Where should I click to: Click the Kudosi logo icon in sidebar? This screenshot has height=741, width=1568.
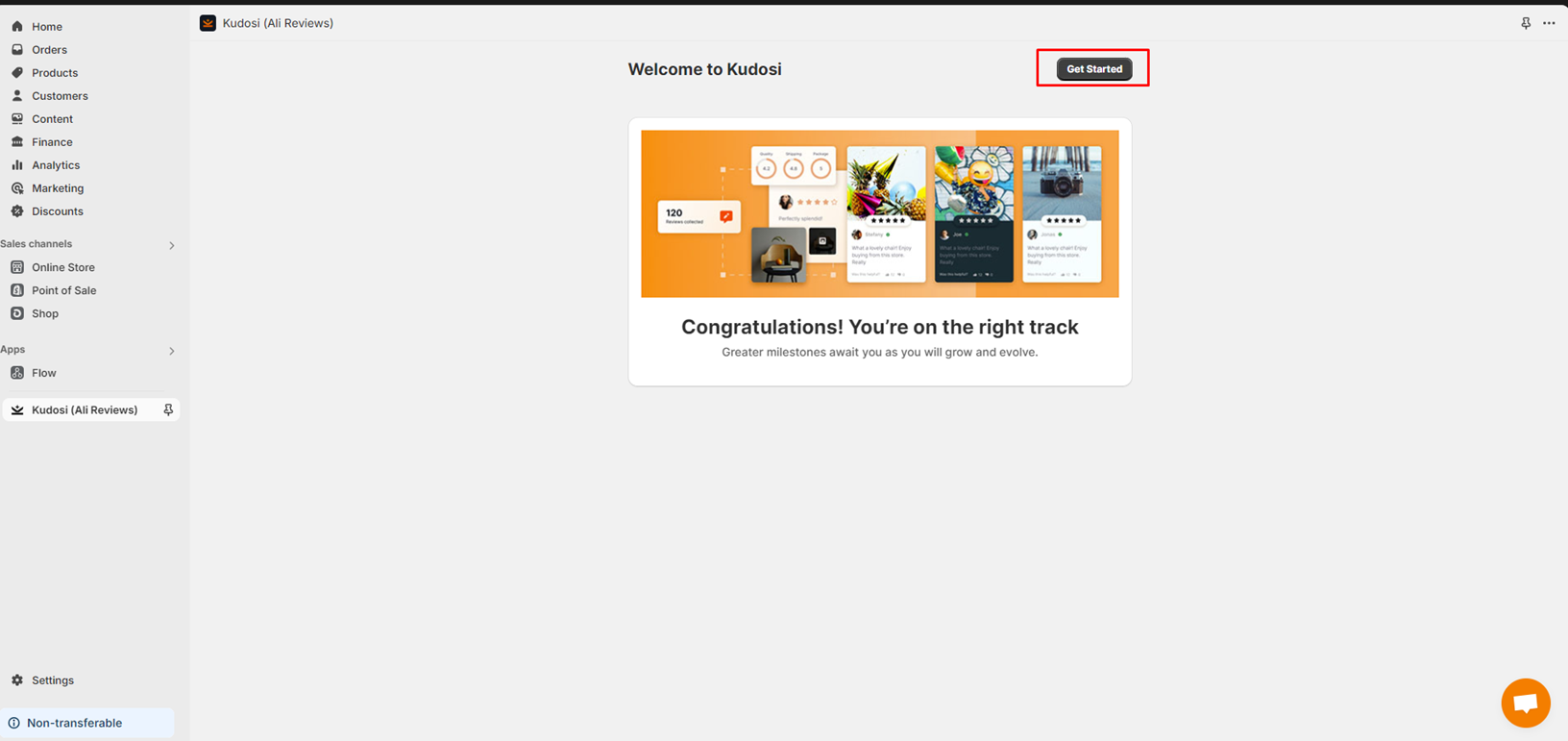(17, 409)
